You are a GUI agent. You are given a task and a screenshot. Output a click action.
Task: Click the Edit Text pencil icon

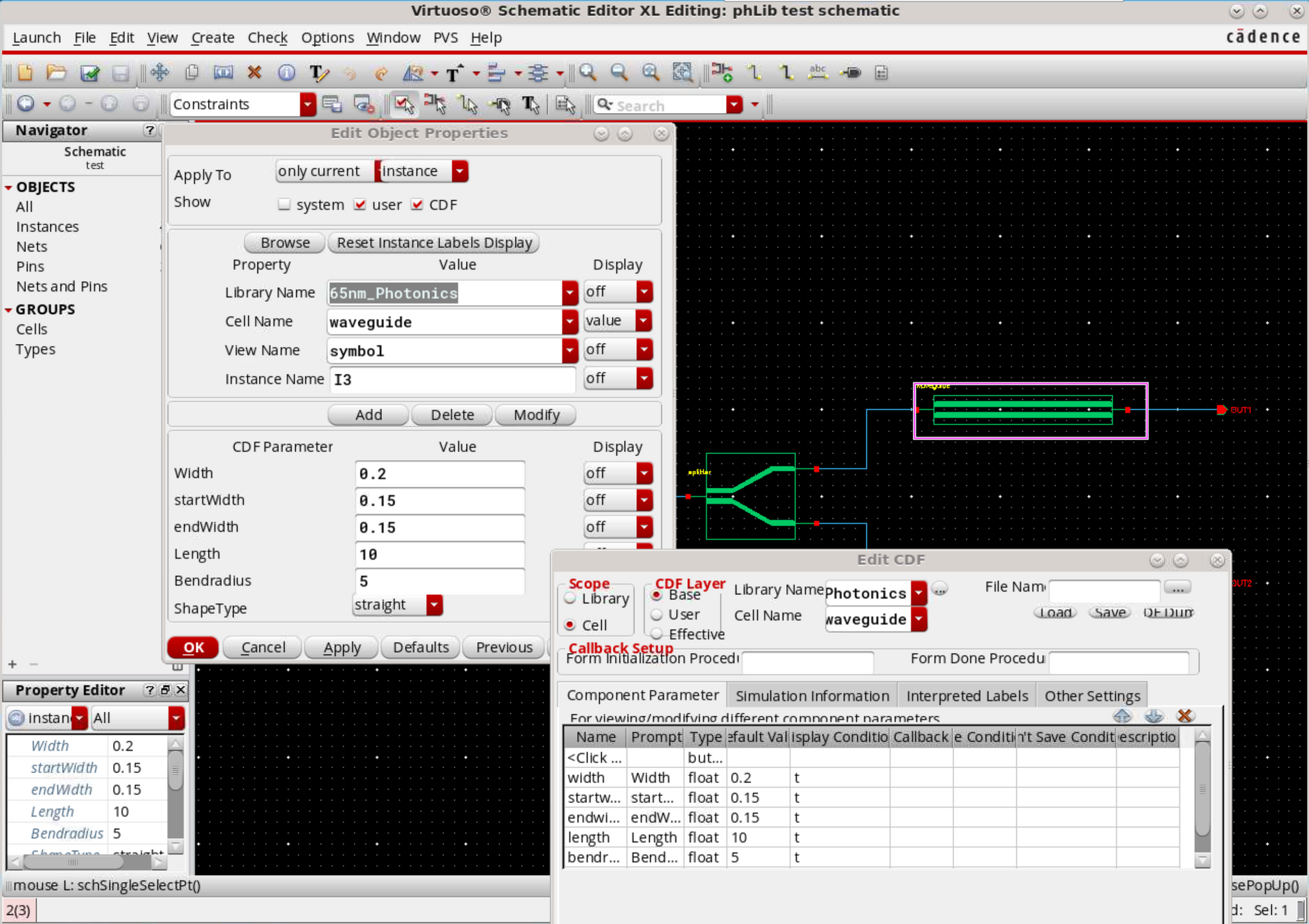(x=318, y=72)
